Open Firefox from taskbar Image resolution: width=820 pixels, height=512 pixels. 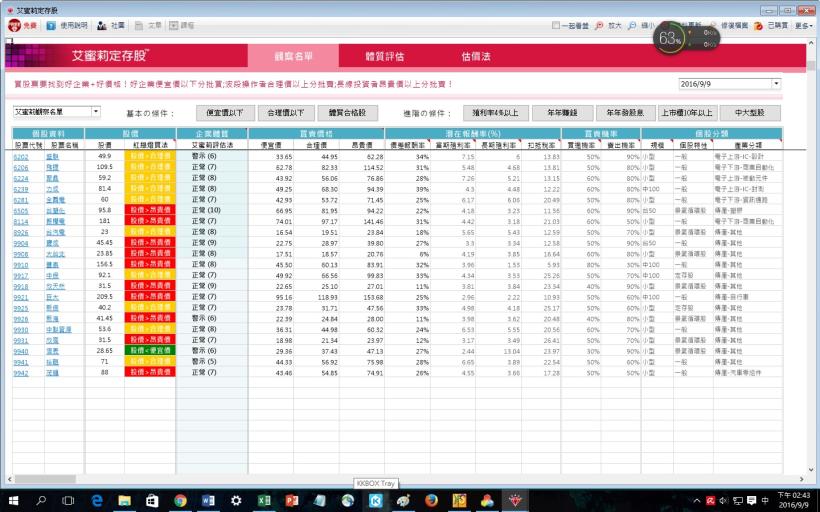click(x=431, y=500)
